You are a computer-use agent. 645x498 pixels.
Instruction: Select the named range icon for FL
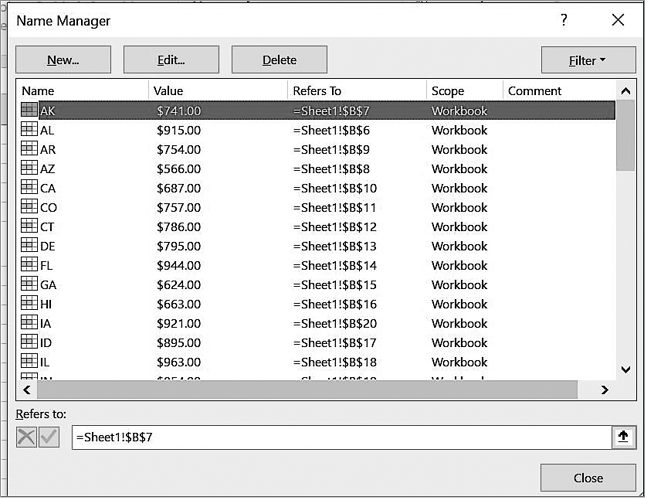pyautogui.click(x=29, y=266)
